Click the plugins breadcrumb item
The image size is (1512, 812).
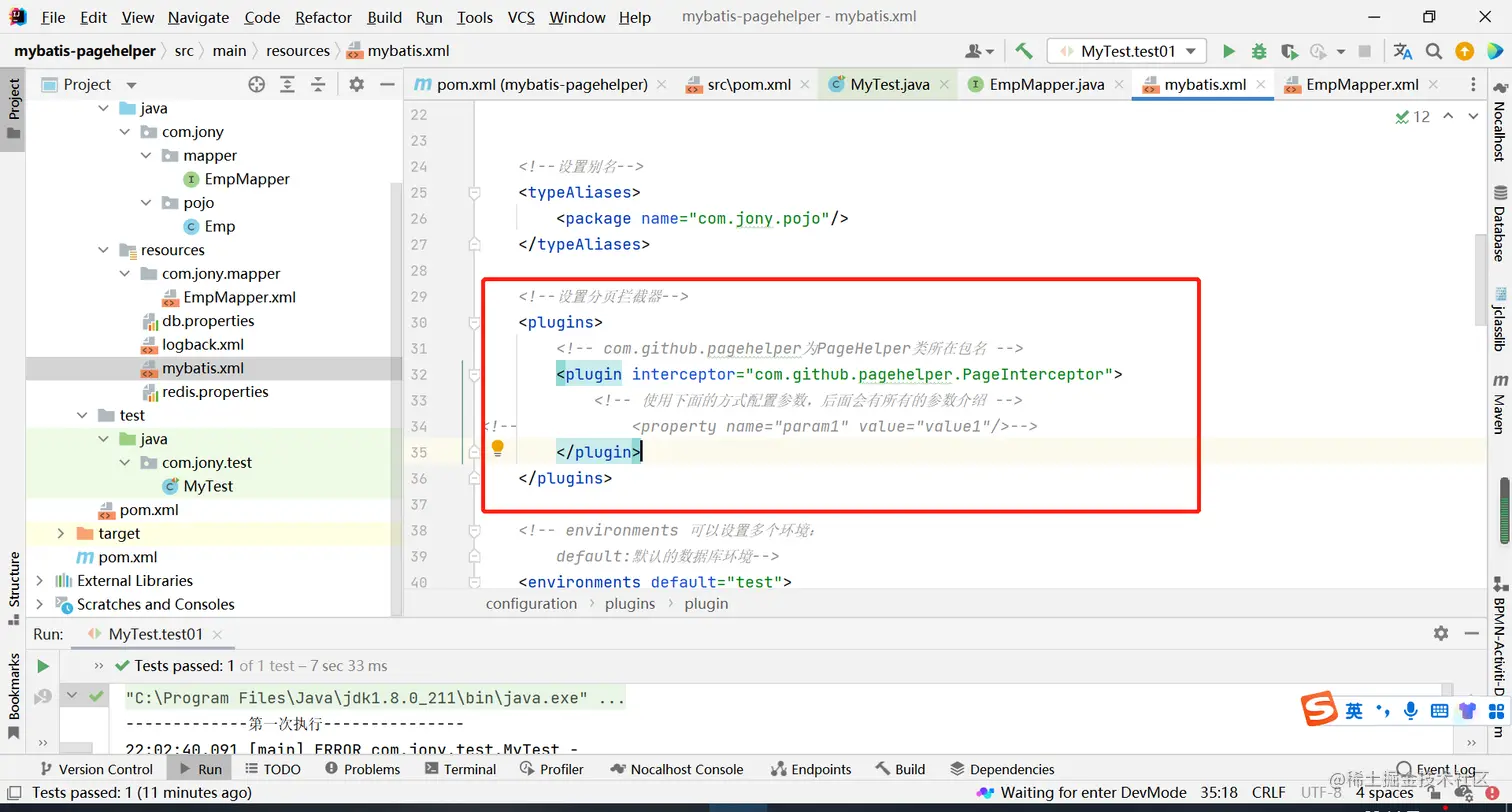click(x=630, y=604)
